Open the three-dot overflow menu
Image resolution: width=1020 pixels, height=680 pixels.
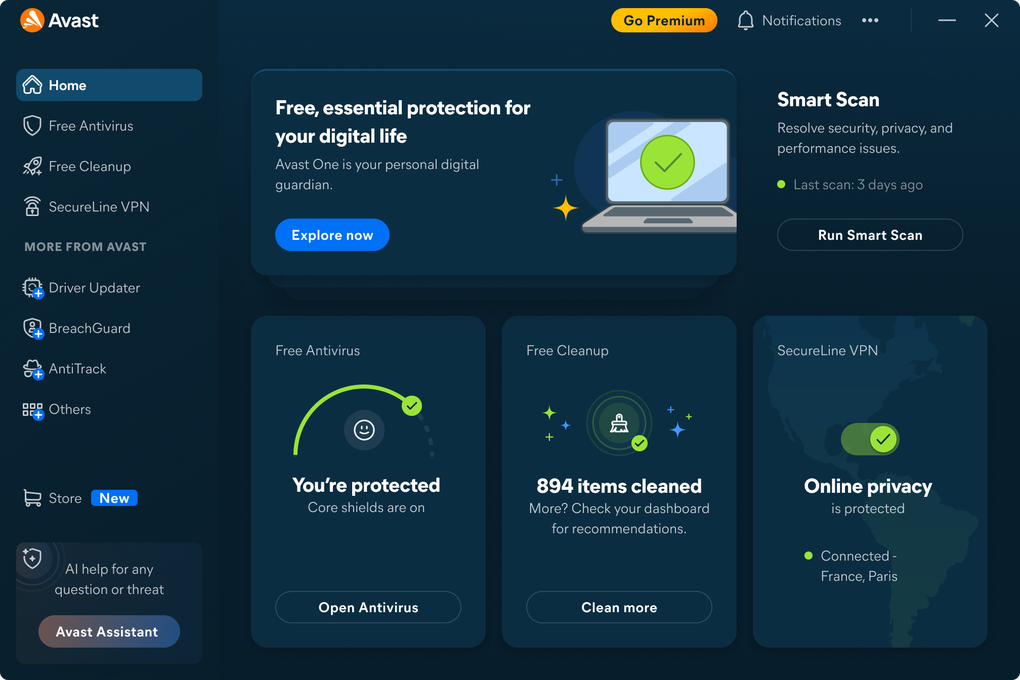869,19
